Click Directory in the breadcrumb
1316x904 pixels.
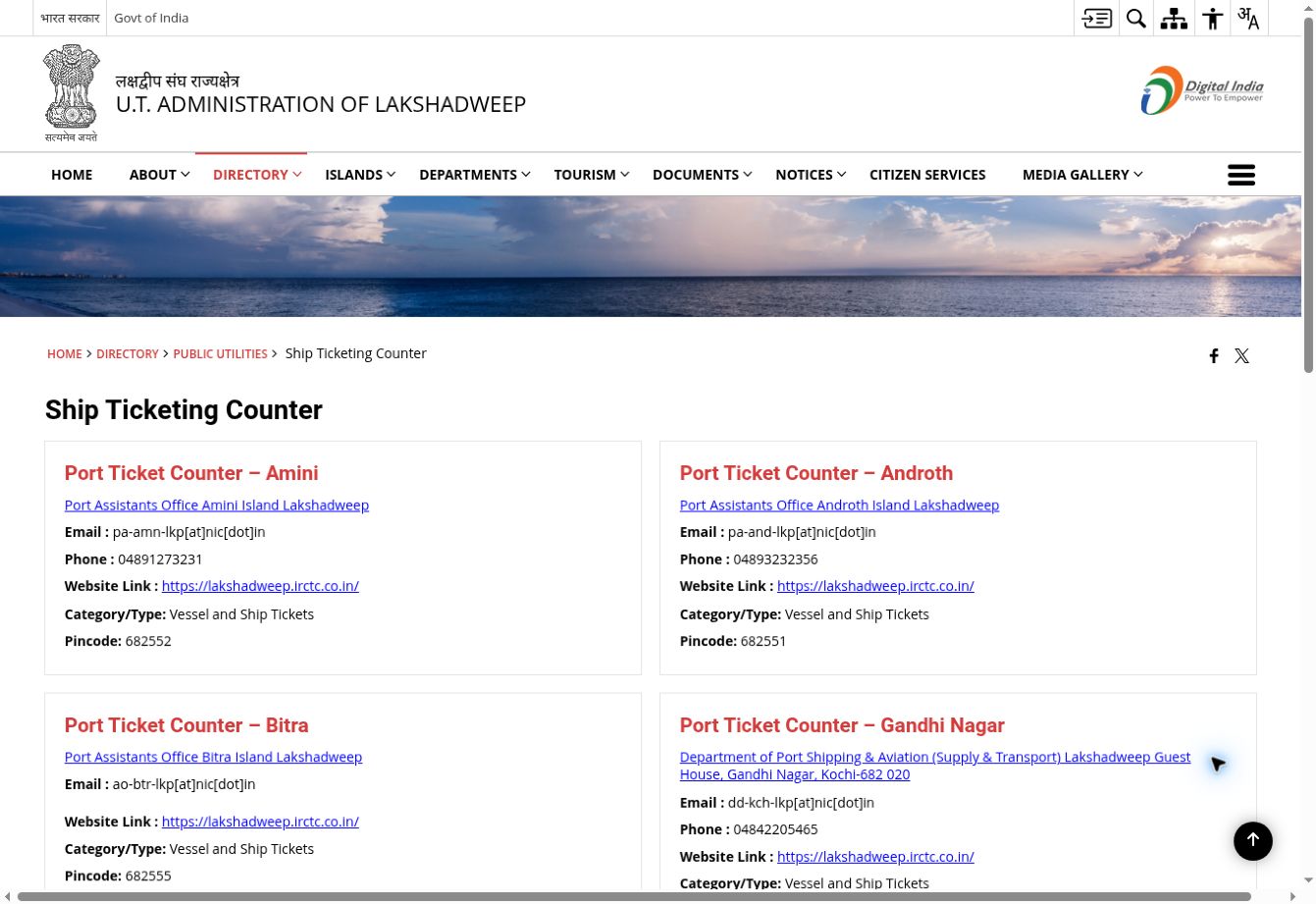128,354
